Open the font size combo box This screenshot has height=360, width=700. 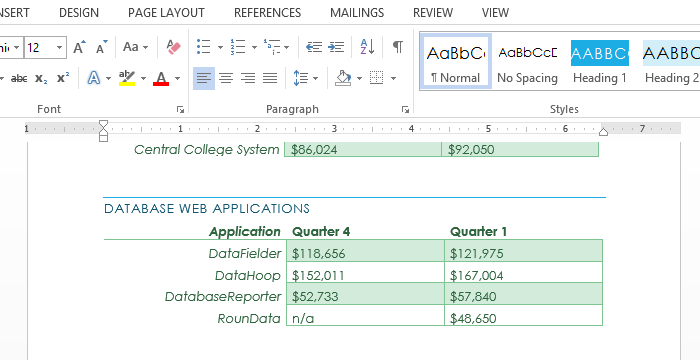tap(45, 47)
